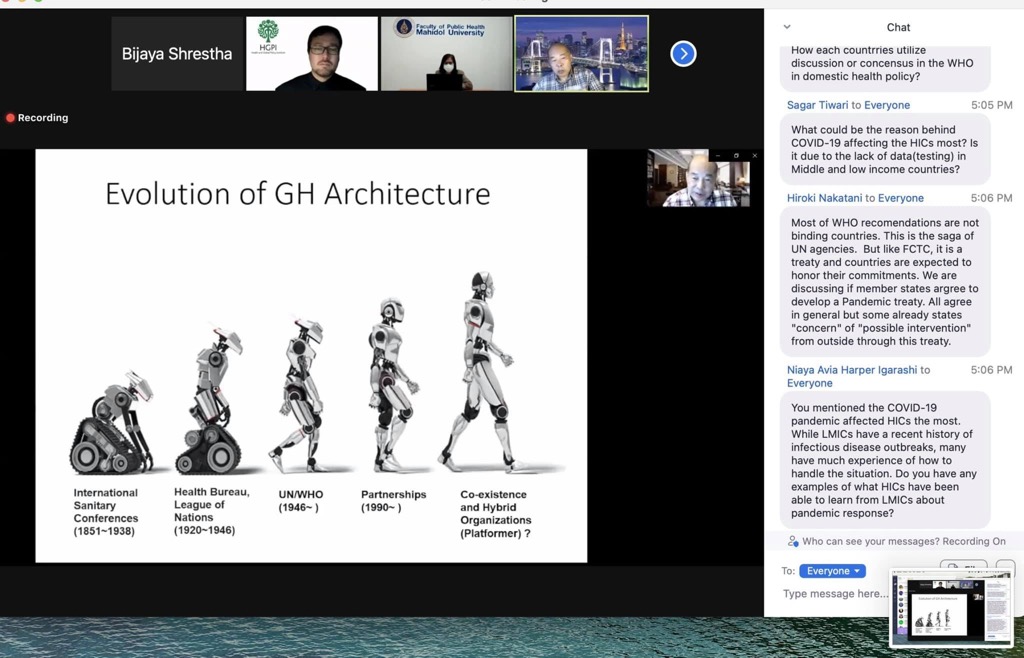Select the Mahidol University participant video

446,54
